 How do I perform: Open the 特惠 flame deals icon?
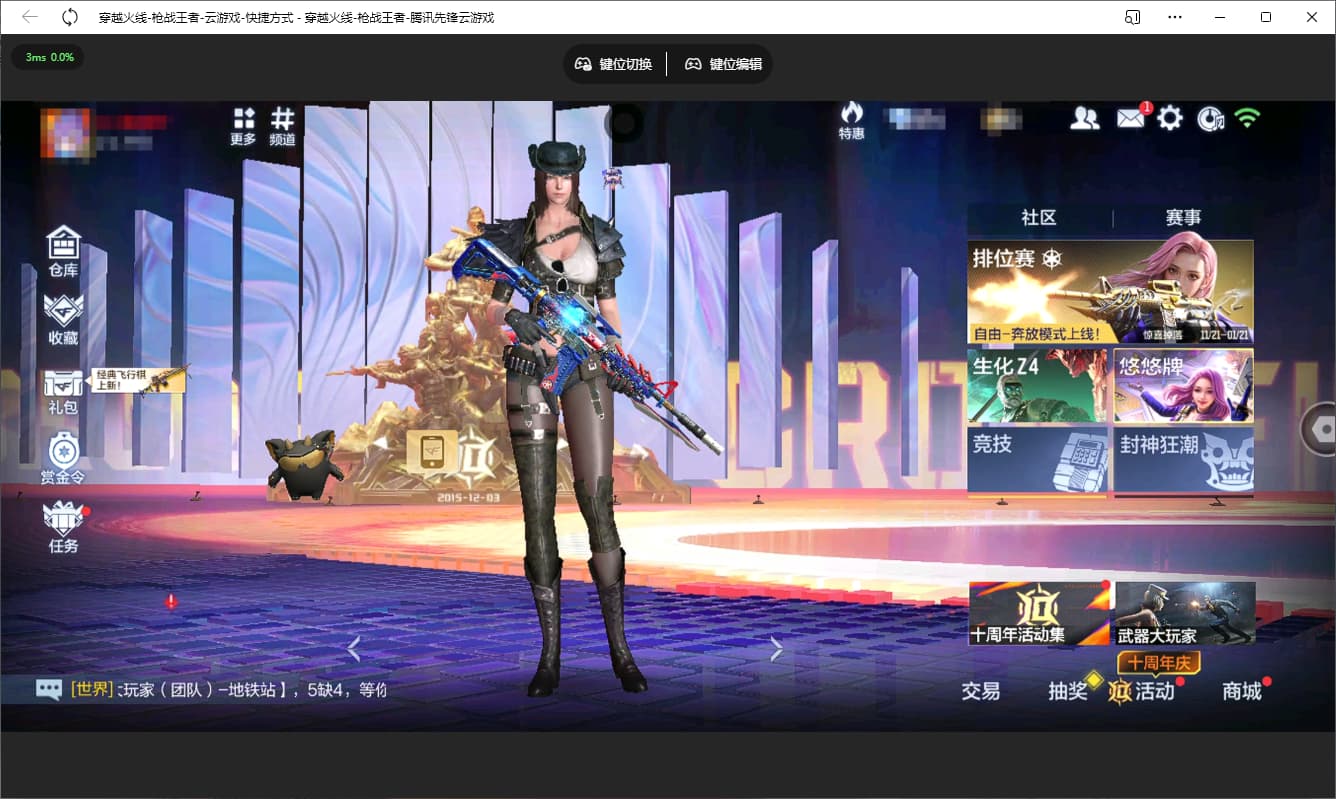coord(851,120)
